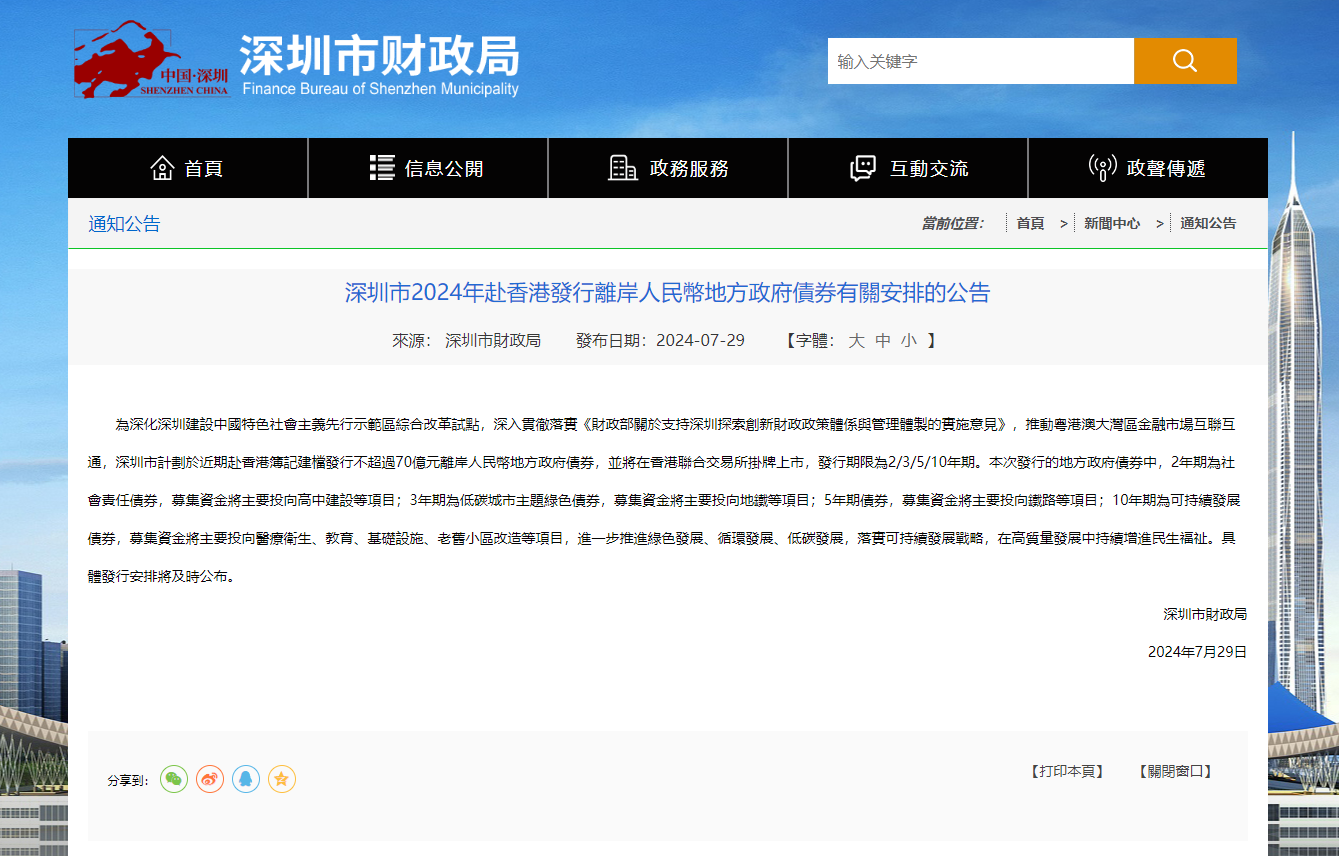This screenshot has height=856, width=1339.
Task: Toggle medium font size with 中
Action: (x=880, y=340)
